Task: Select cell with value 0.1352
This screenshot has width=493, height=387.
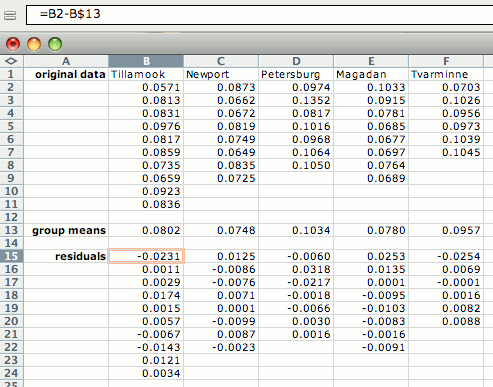Action: tap(296, 100)
